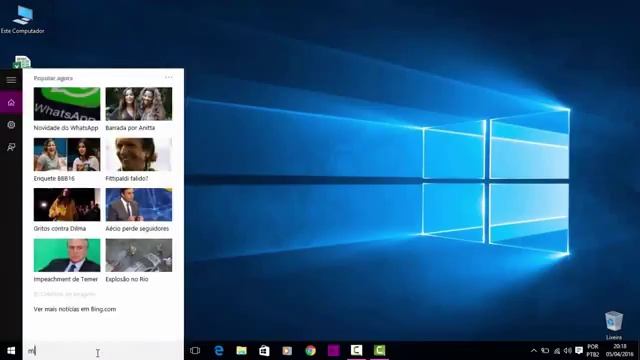Open the Action Center notifications icon
Image resolution: width=640 pixels, height=360 pixels.
[x=579, y=351]
